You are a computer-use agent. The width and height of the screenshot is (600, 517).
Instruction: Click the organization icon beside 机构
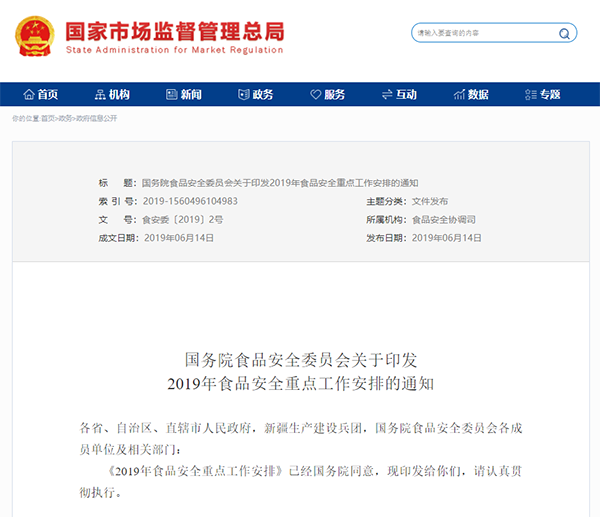[x=100, y=94]
